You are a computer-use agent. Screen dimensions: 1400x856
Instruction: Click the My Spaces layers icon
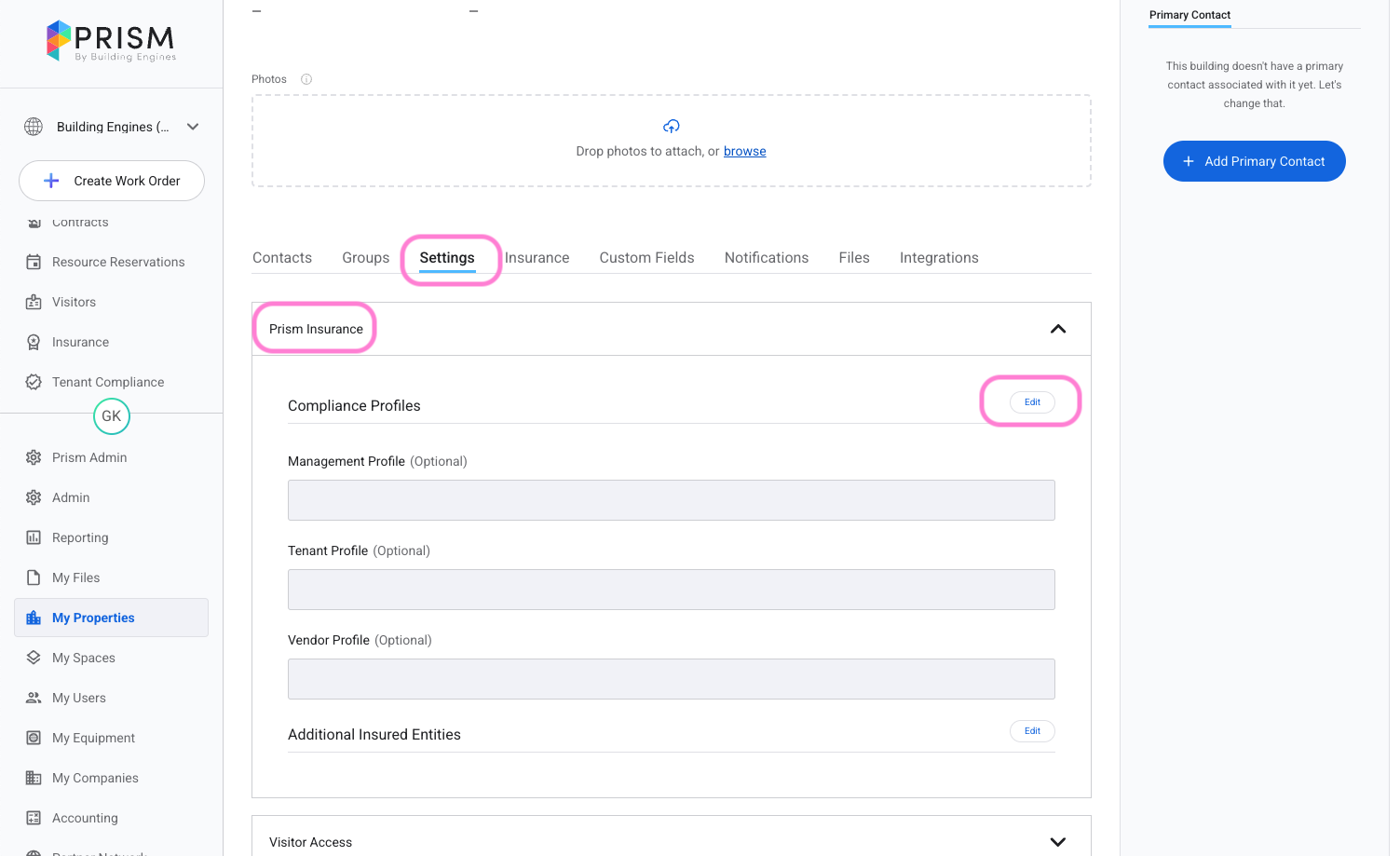pyautogui.click(x=34, y=658)
